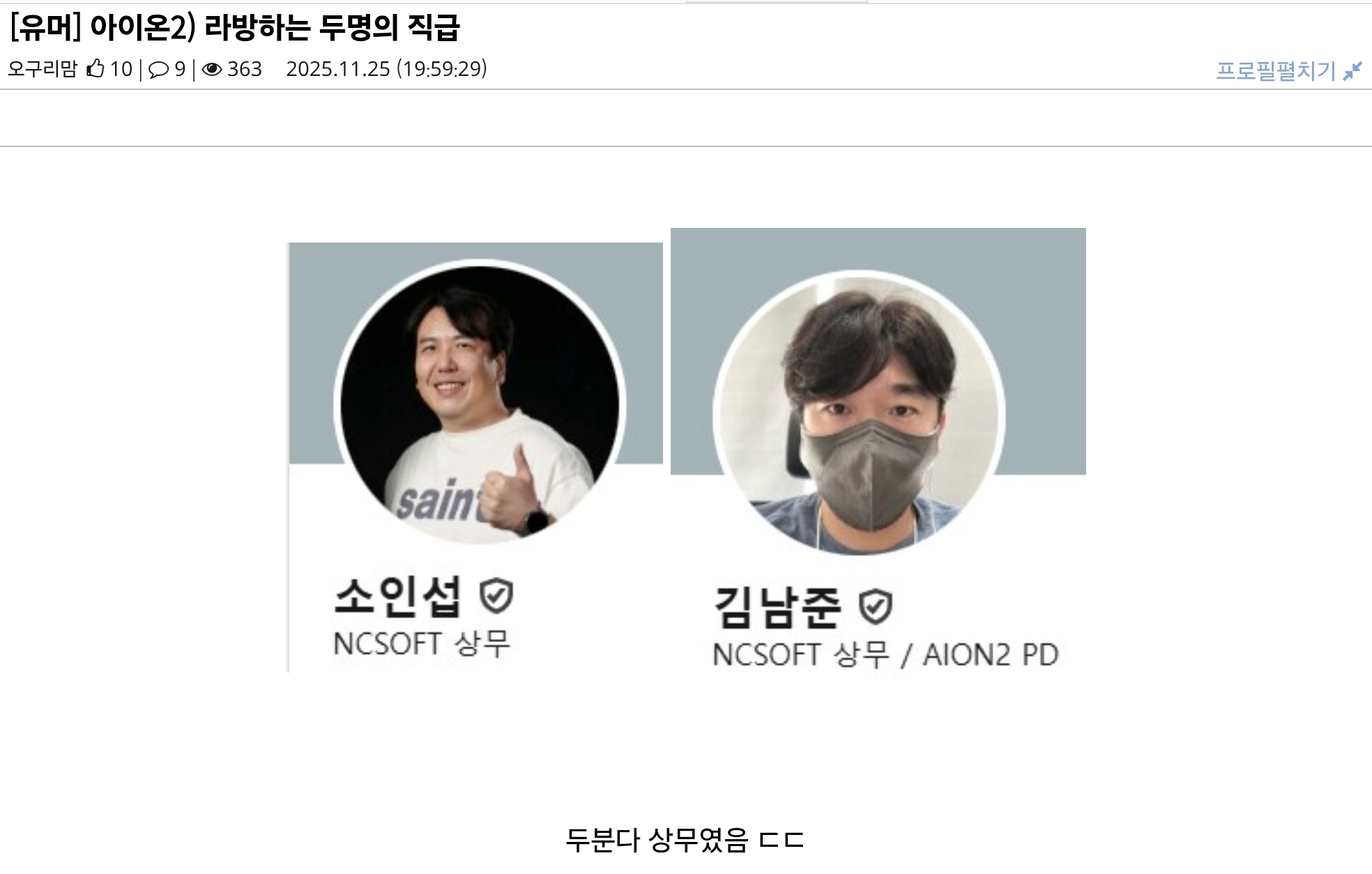Open the masked man profile photo
Viewport: 1372px width, 874px height.
click(x=859, y=413)
